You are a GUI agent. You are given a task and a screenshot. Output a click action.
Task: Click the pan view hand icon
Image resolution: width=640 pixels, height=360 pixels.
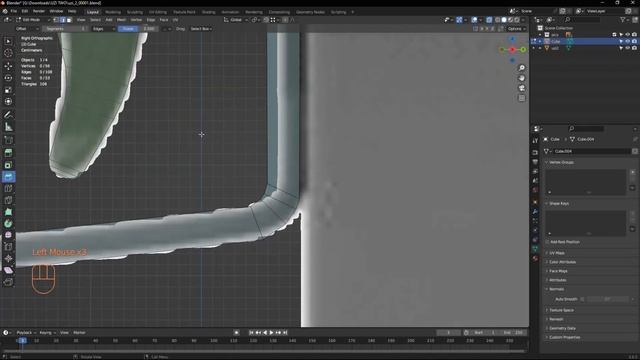(x=522, y=78)
